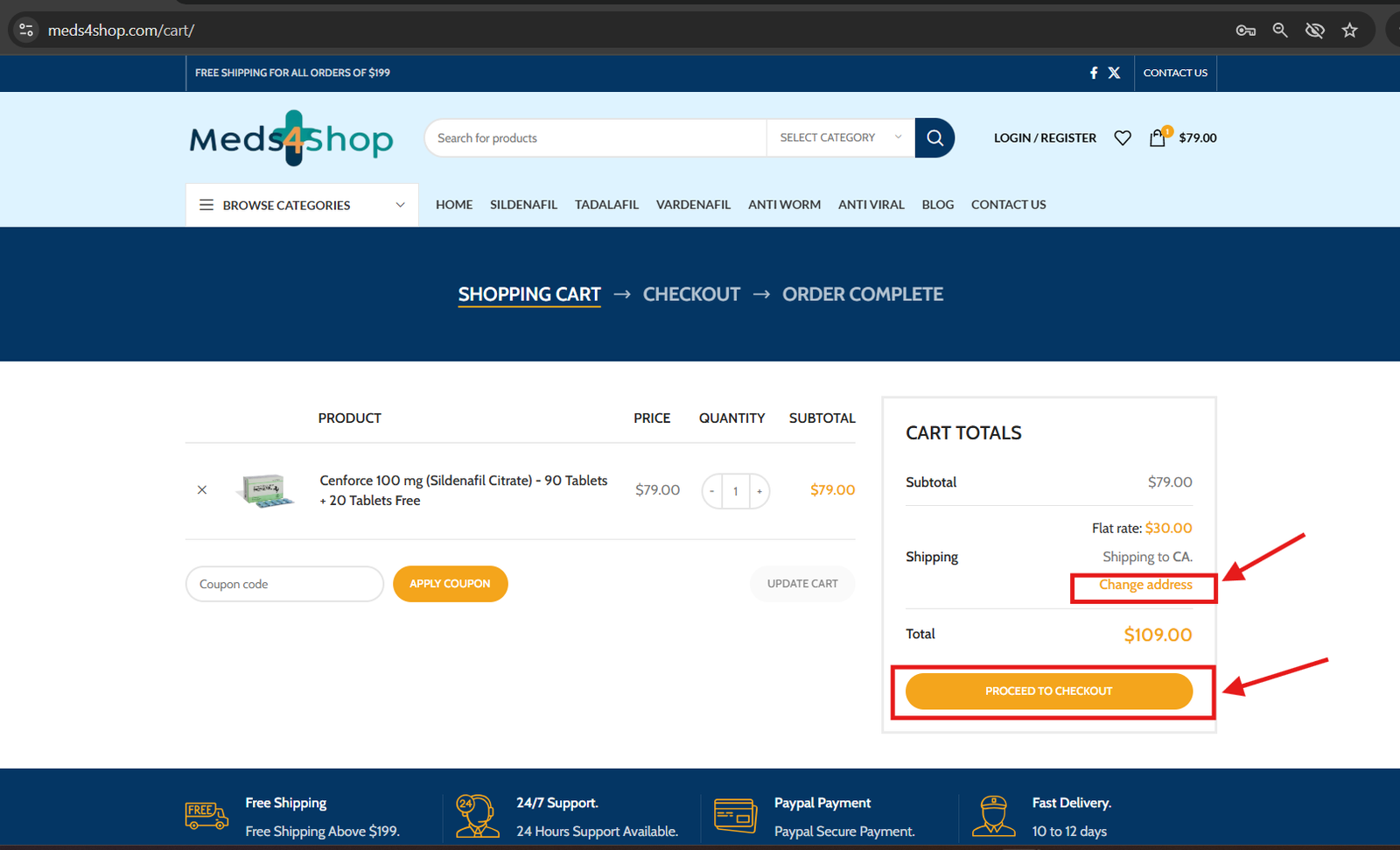Click the orange $109.00 total amount
This screenshot has height=850, width=1400.
pyautogui.click(x=1158, y=635)
